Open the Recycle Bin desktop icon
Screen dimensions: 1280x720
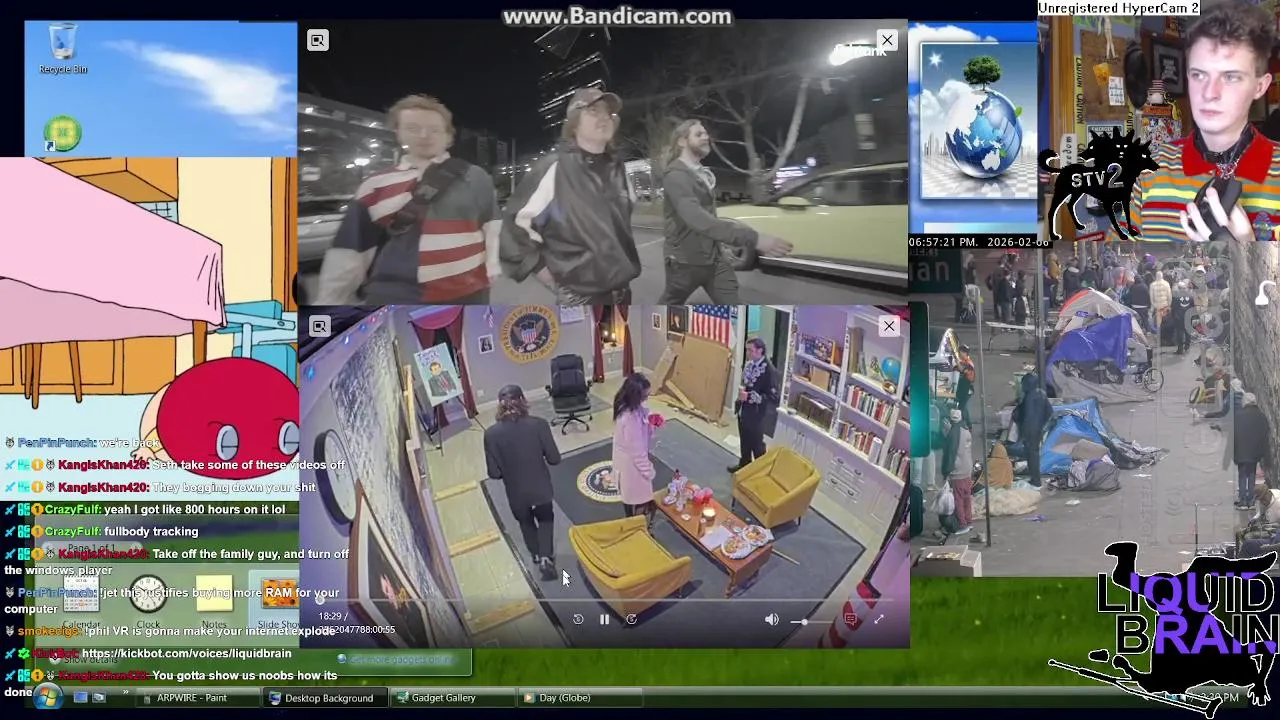pos(62,47)
